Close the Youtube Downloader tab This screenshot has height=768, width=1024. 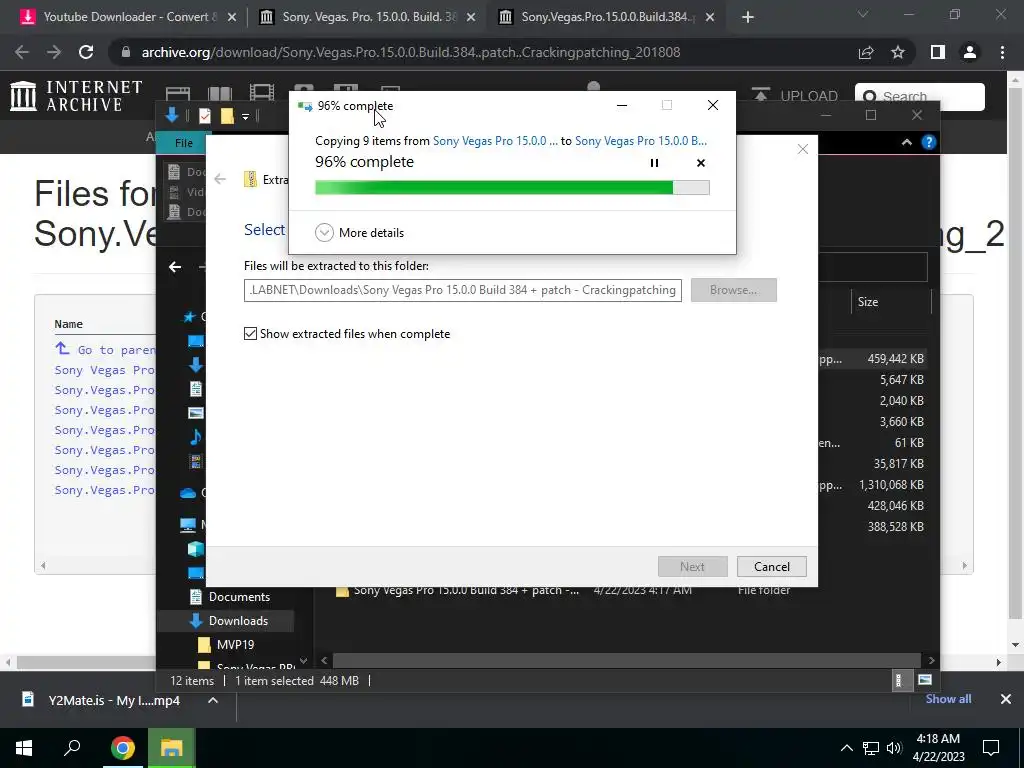tap(232, 17)
